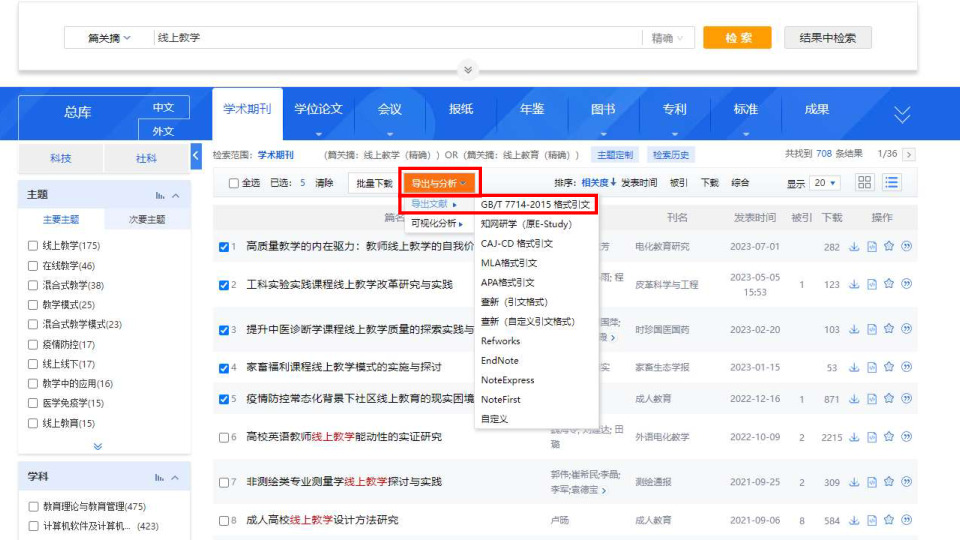The image size is (960, 540).
Task: Open 主题定制 link
Action: (615, 155)
